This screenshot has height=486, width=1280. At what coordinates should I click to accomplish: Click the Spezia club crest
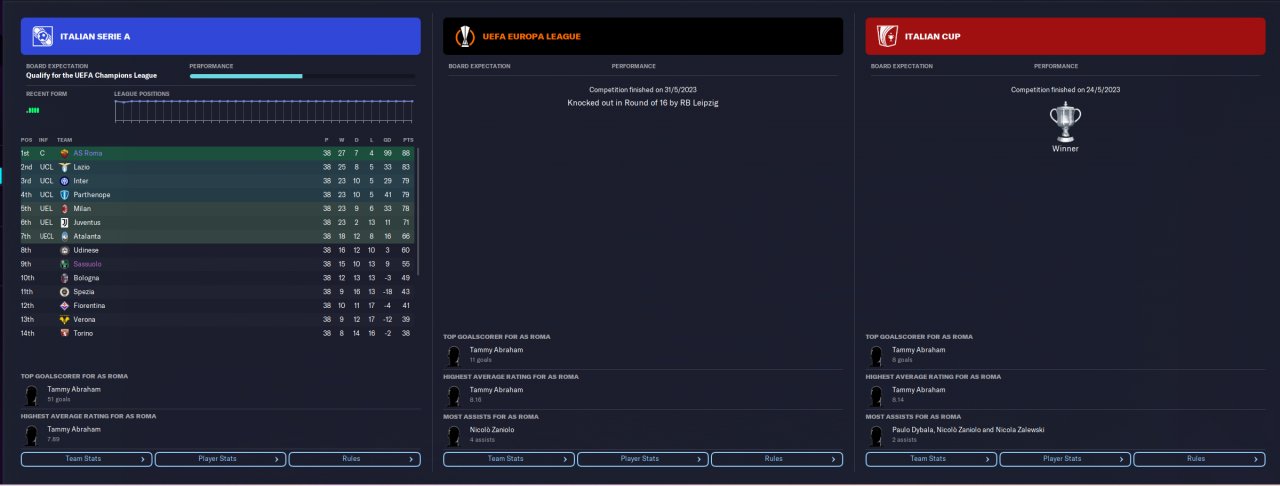(64, 292)
